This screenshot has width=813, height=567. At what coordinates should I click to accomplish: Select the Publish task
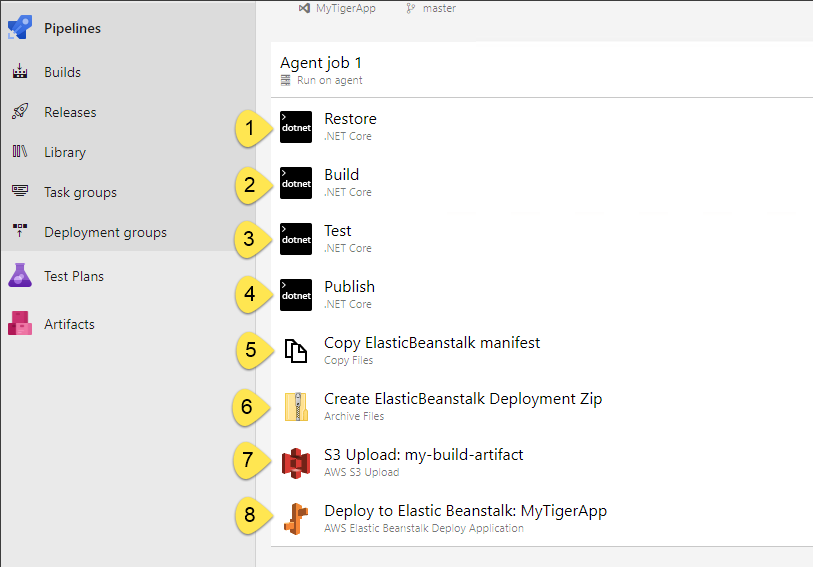point(349,287)
